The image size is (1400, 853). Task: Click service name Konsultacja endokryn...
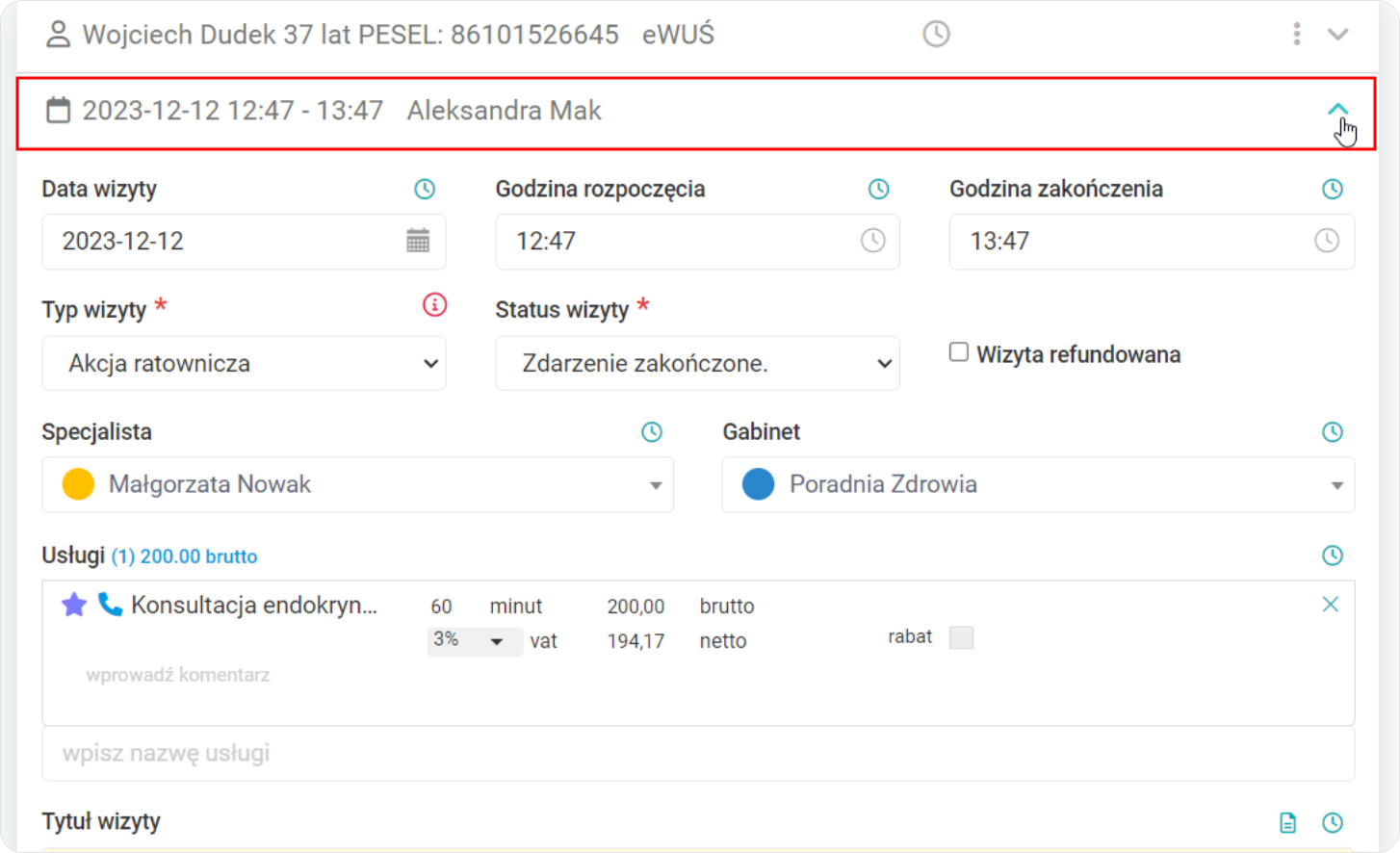click(254, 606)
